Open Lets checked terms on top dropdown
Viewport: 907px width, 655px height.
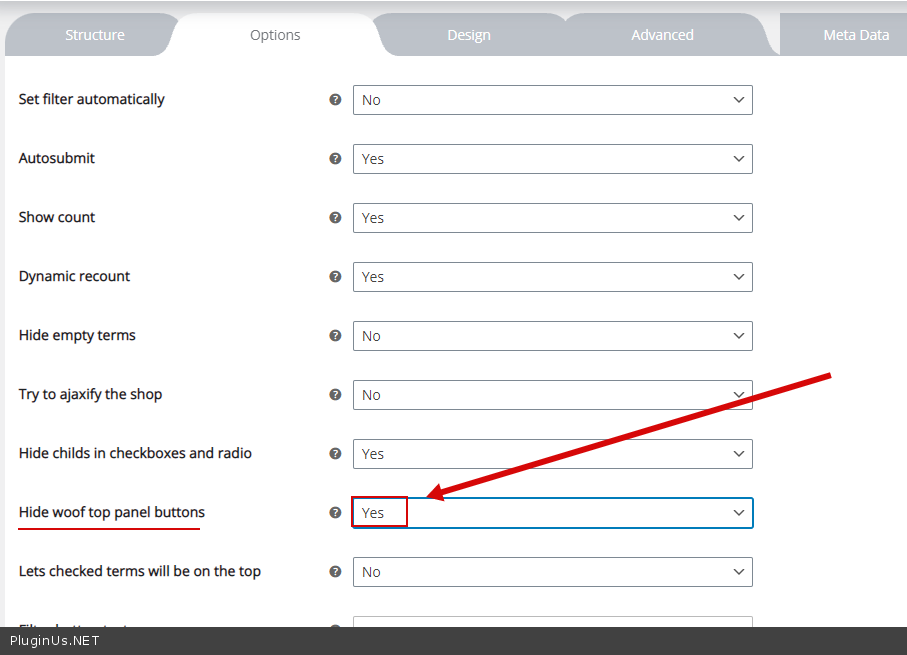(552, 572)
